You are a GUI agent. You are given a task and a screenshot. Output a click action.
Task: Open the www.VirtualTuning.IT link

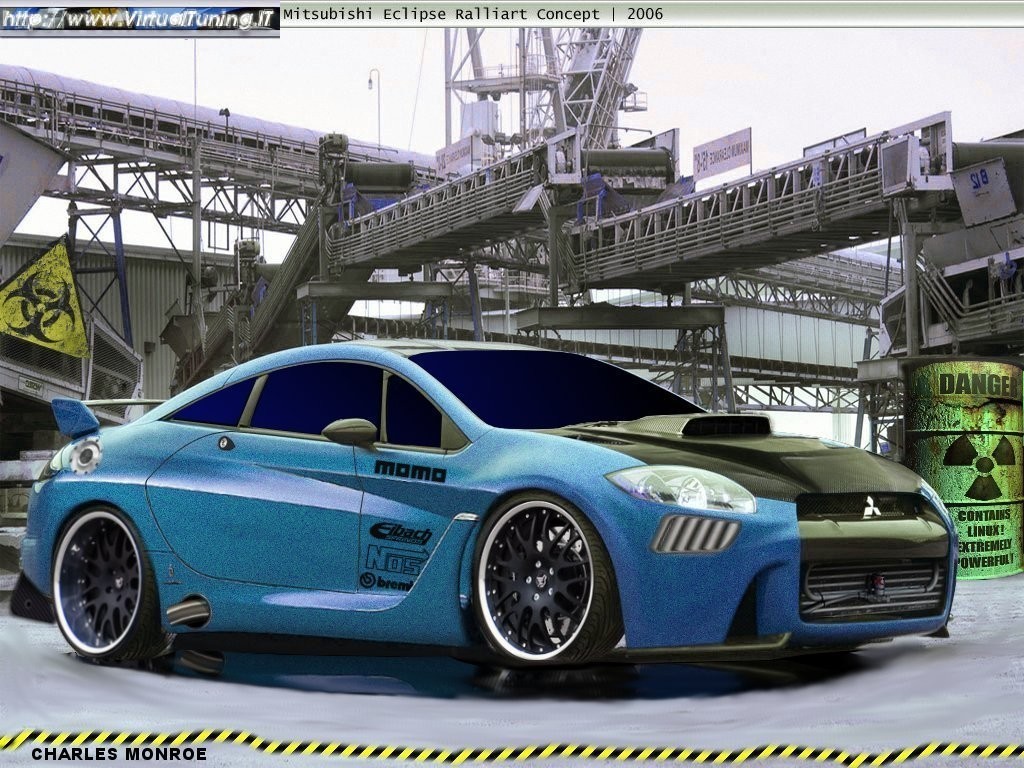(x=140, y=19)
